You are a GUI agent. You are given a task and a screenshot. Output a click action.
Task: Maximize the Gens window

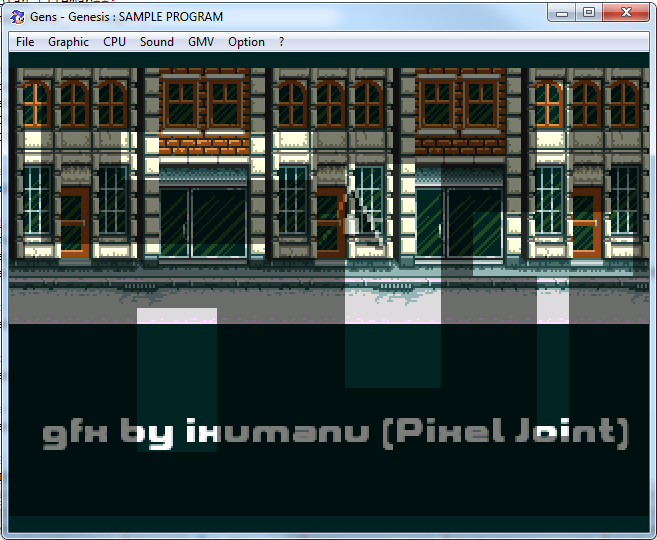(589, 13)
